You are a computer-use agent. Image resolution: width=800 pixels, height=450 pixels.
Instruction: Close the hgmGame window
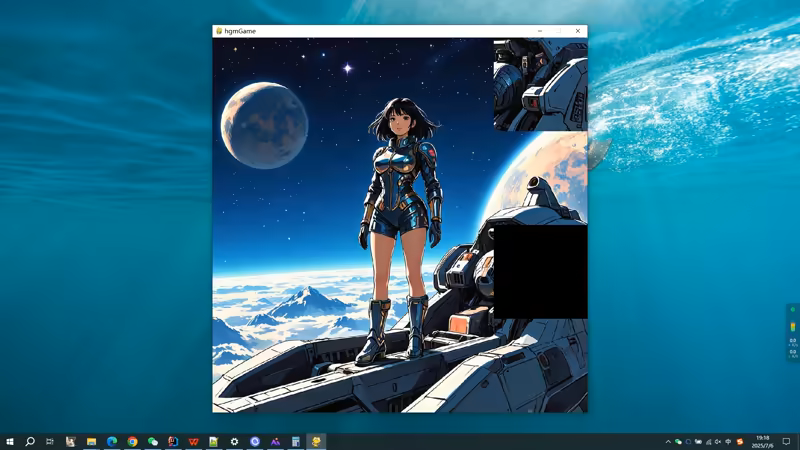(x=577, y=31)
